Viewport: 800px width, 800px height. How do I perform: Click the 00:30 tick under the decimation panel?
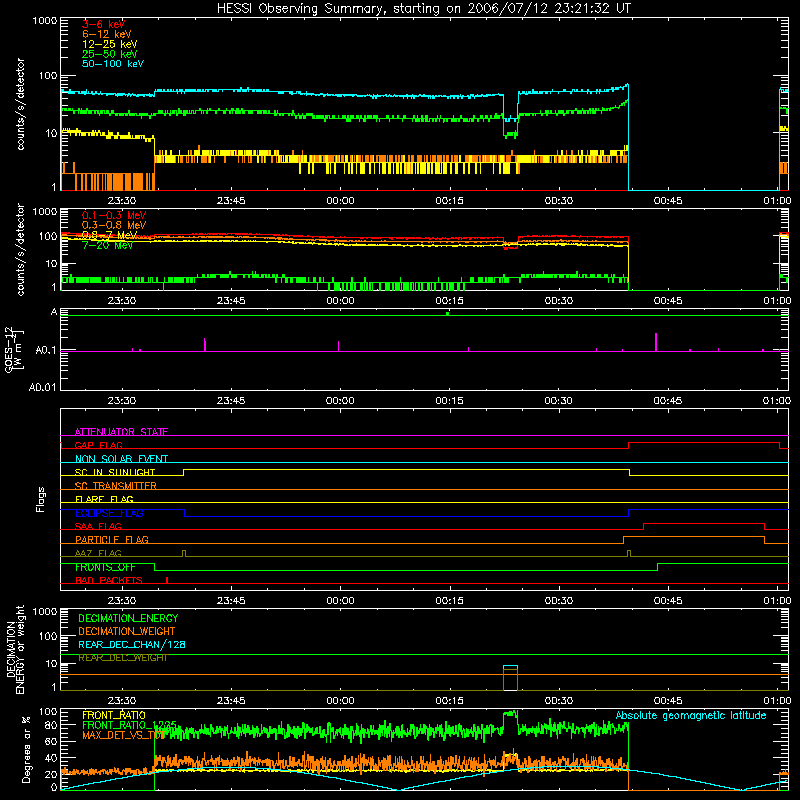pyautogui.click(x=559, y=701)
